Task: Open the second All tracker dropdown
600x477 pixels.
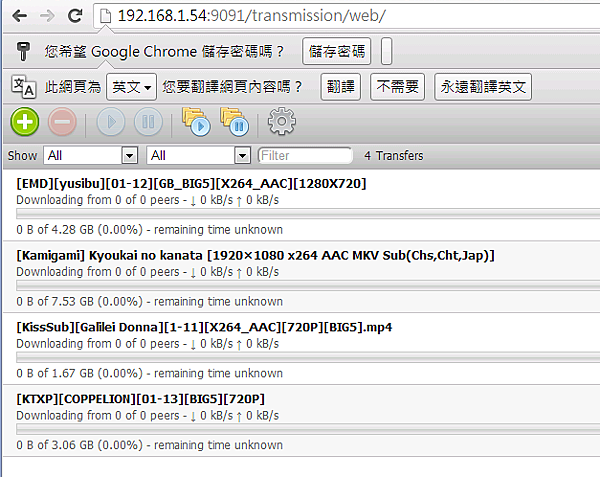Action: (x=199, y=156)
